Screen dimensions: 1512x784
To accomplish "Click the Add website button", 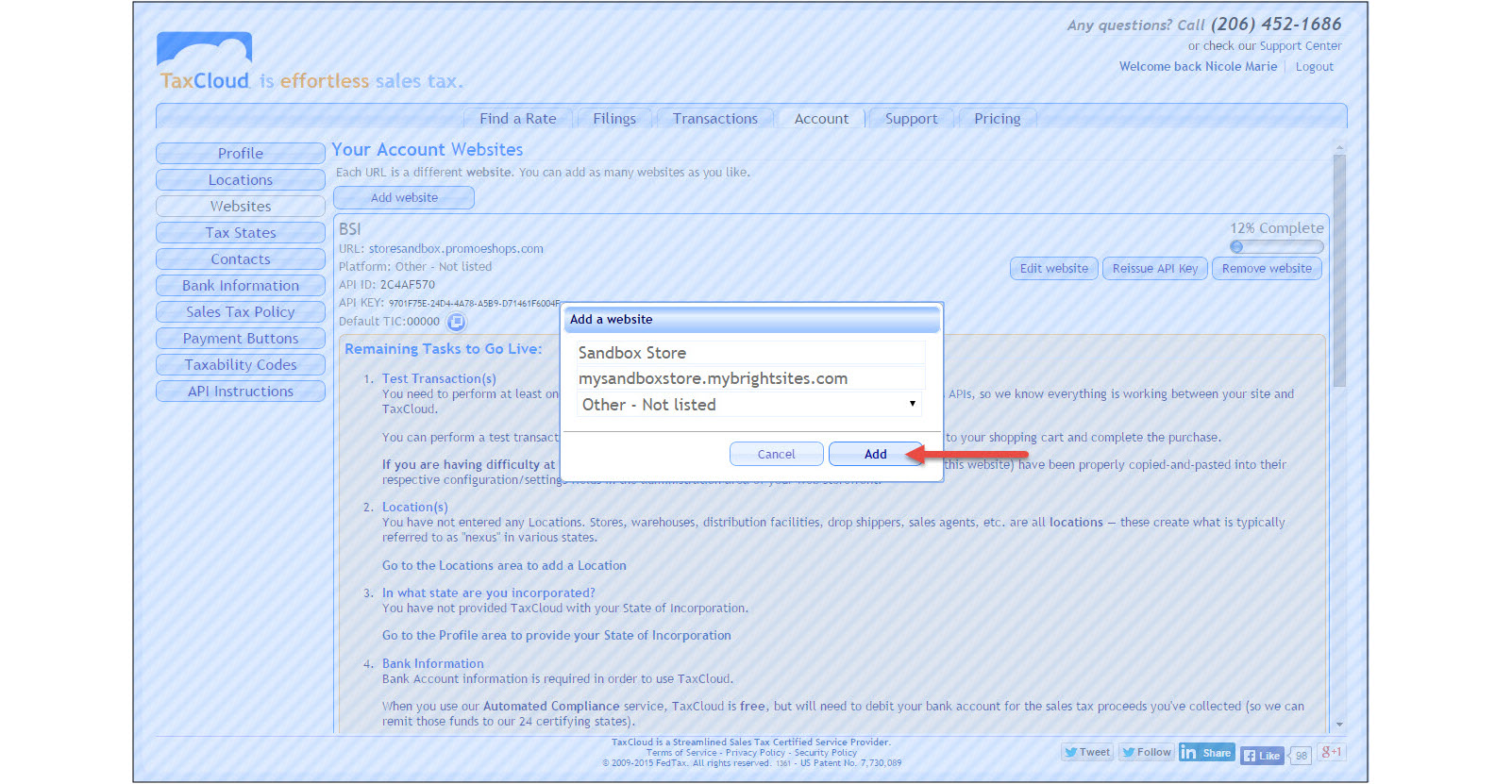I will pyautogui.click(x=404, y=198).
